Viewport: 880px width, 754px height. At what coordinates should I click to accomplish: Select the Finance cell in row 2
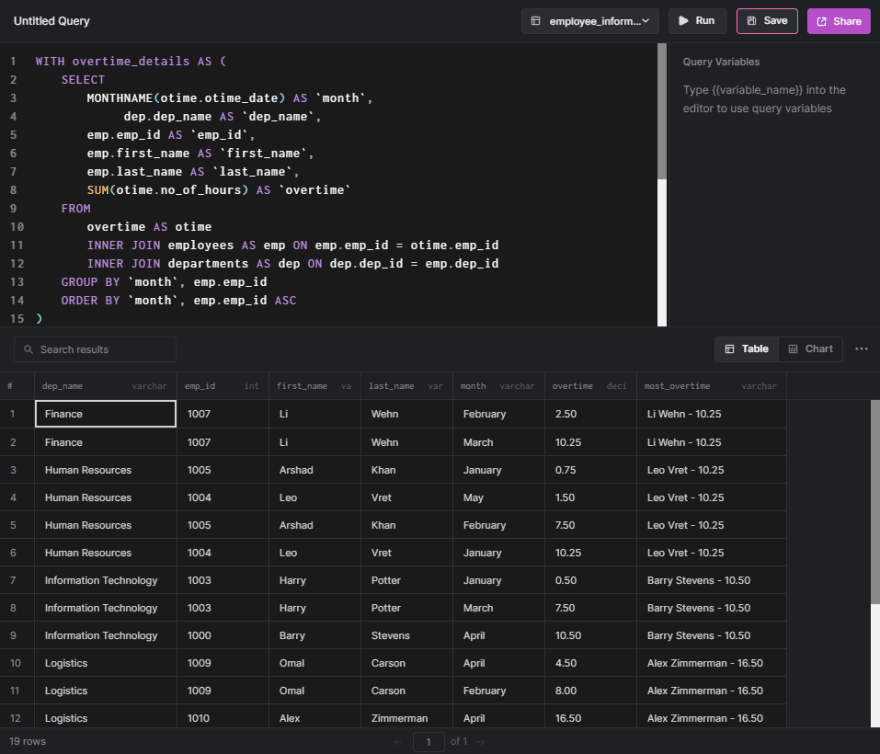106,442
